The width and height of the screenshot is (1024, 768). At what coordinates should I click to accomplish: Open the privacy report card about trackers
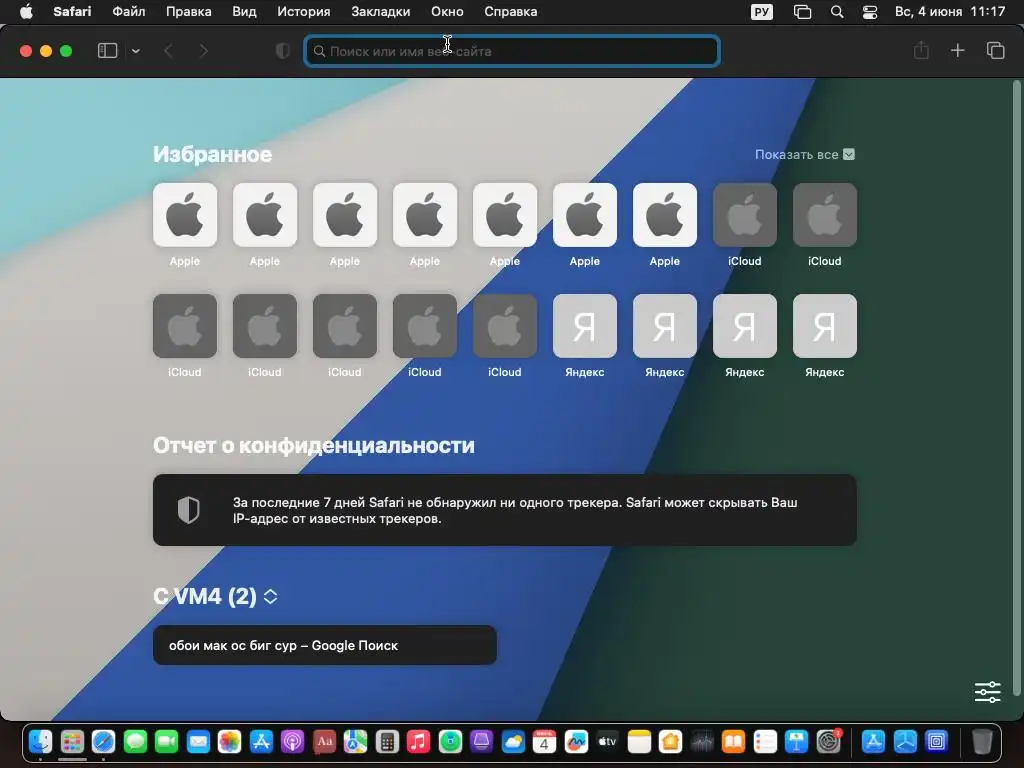(x=505, y=510)
